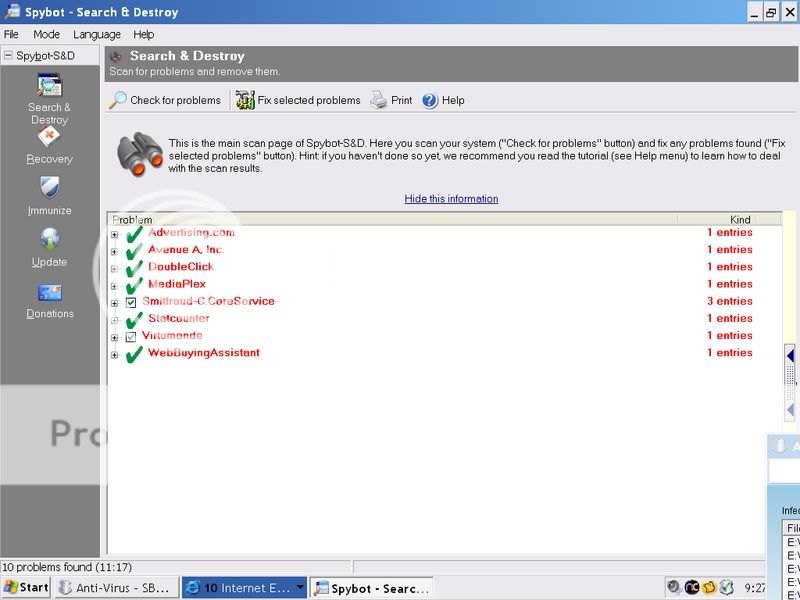Viewport: 800px width, 600px height.
Task: Select the Avenue A, Inc. problem name
Action: 186,249
